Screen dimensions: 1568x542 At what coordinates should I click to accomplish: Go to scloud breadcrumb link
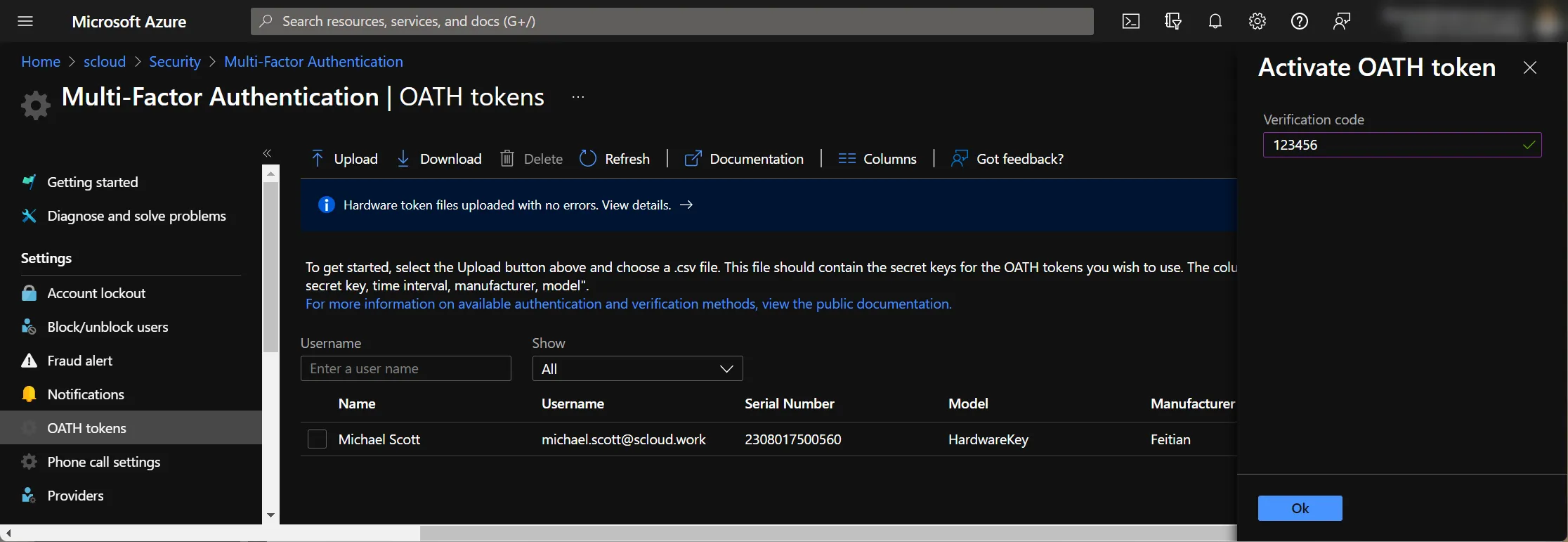[x=105, y=62]
